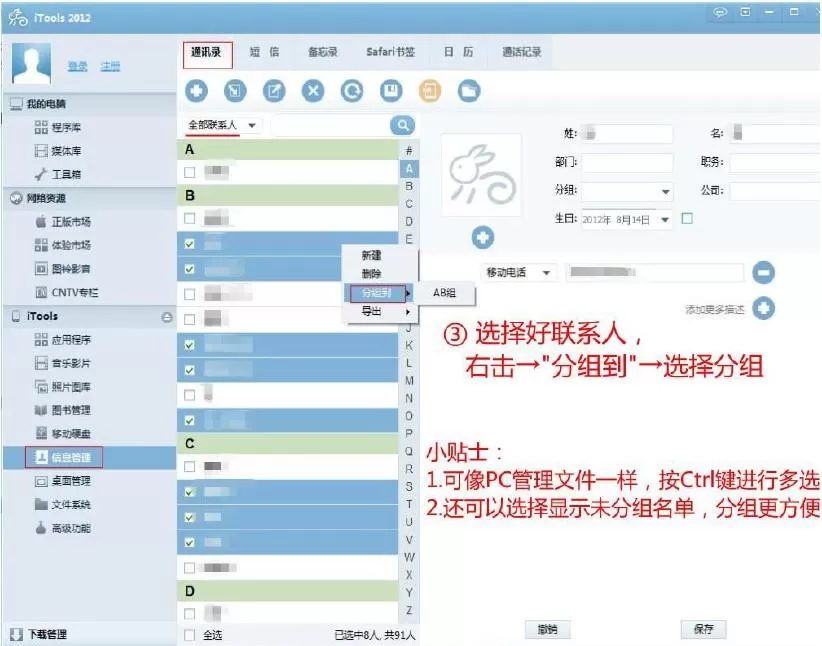The image size is (822, 646).
Task: Click the 撤销 button
Action: pyautogui.click(x=547, y=629)
